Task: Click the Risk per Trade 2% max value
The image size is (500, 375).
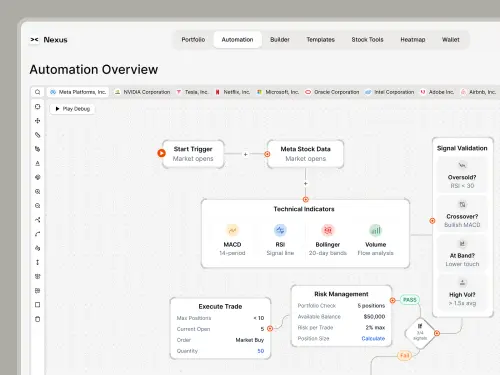Action: coord(375,328)
